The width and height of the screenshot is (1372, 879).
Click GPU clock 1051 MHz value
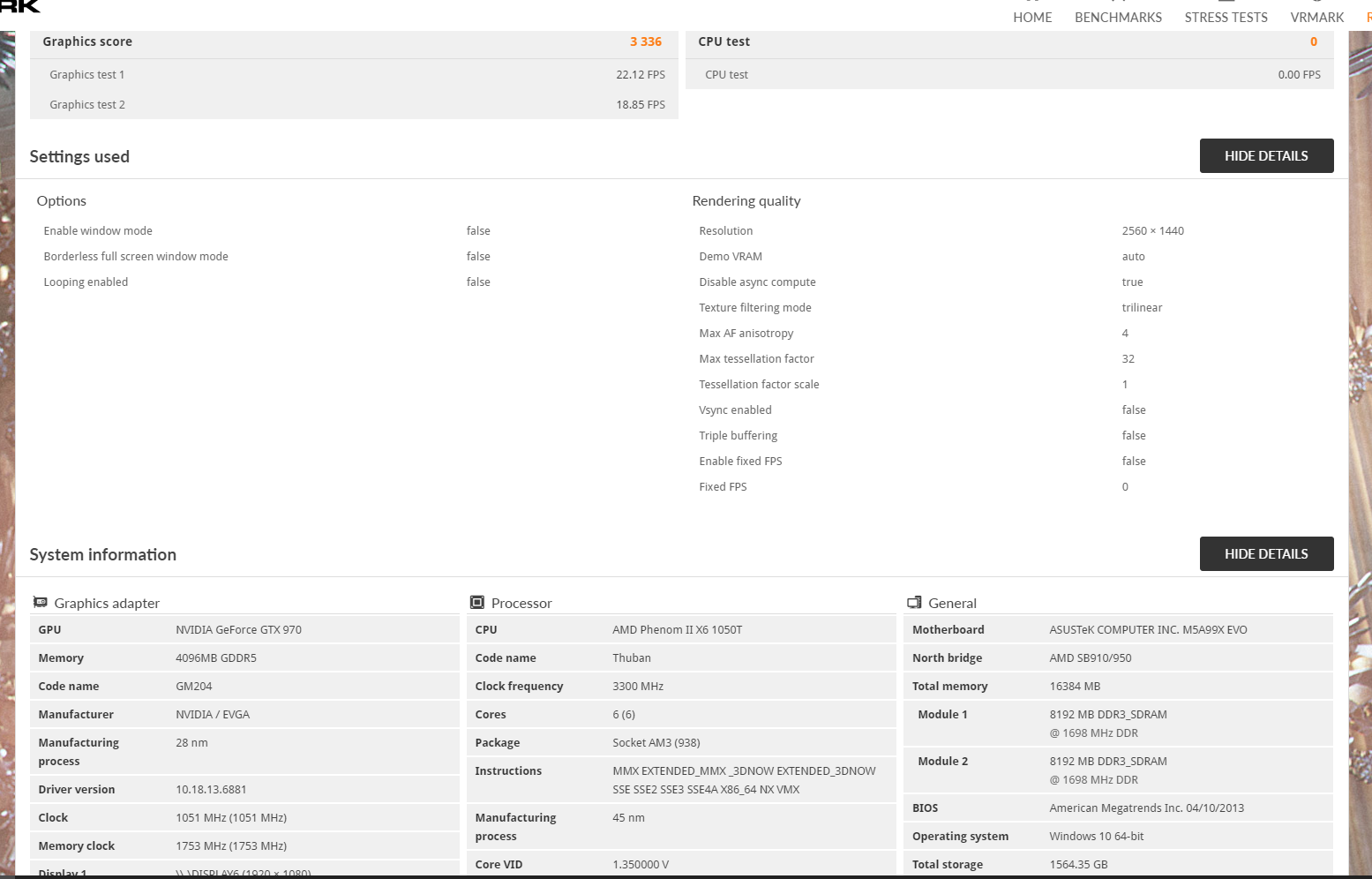(231, 818)
